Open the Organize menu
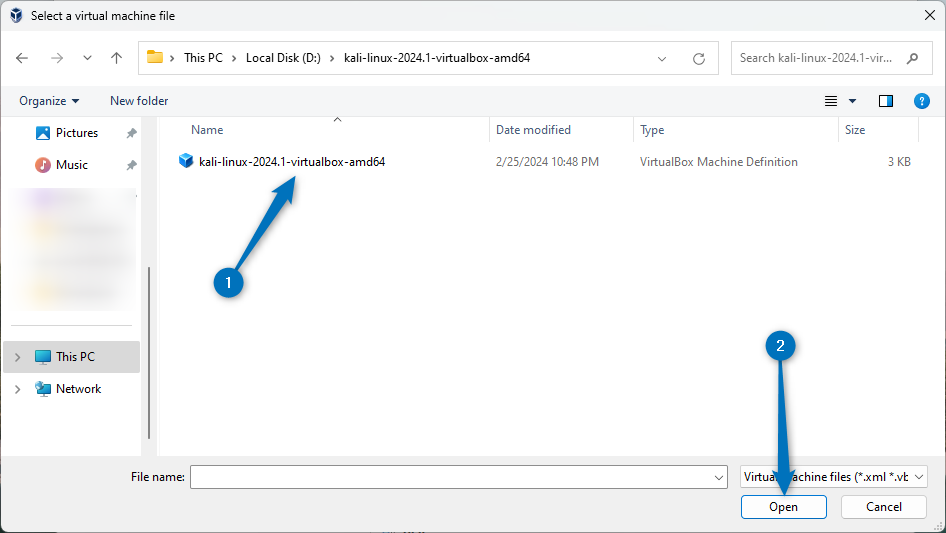This screenshot has height=533, width=946. pyautogui.click(x=48, y=101)
